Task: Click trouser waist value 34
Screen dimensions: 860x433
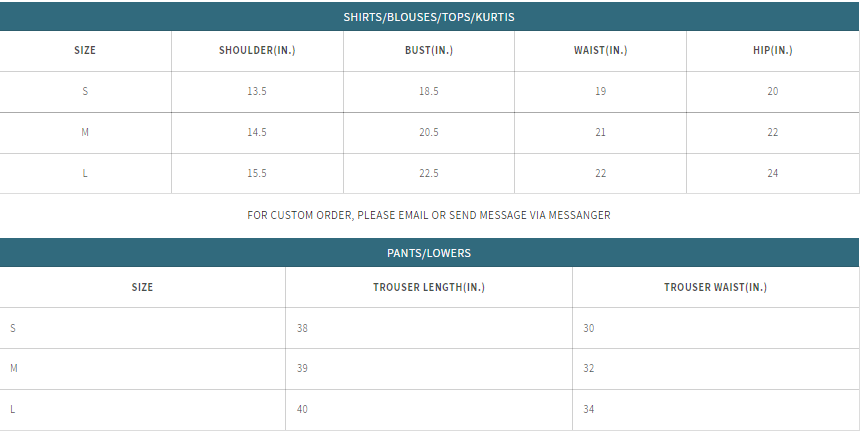Action: point(589,410)
